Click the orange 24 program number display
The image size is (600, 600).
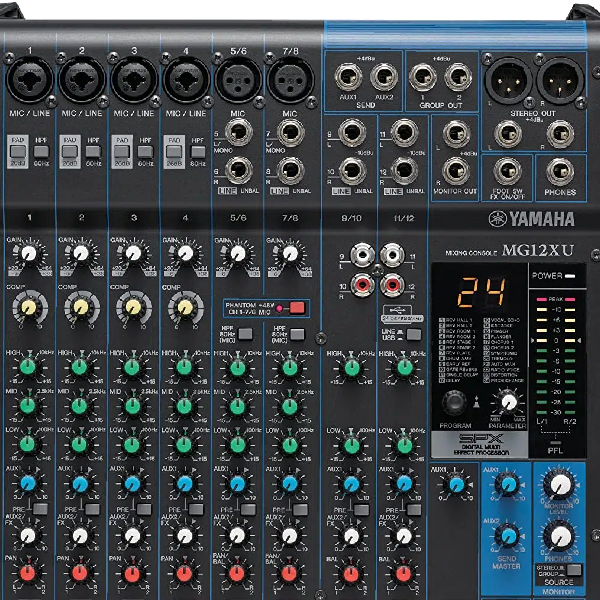tap(482, 292)
